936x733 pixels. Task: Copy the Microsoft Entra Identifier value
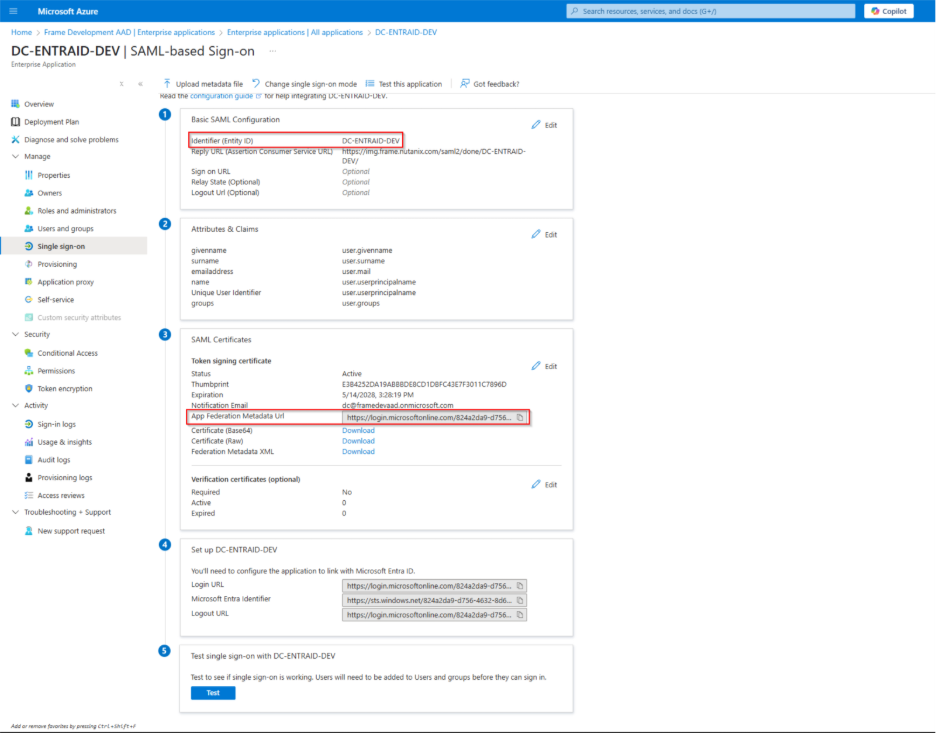520,600
